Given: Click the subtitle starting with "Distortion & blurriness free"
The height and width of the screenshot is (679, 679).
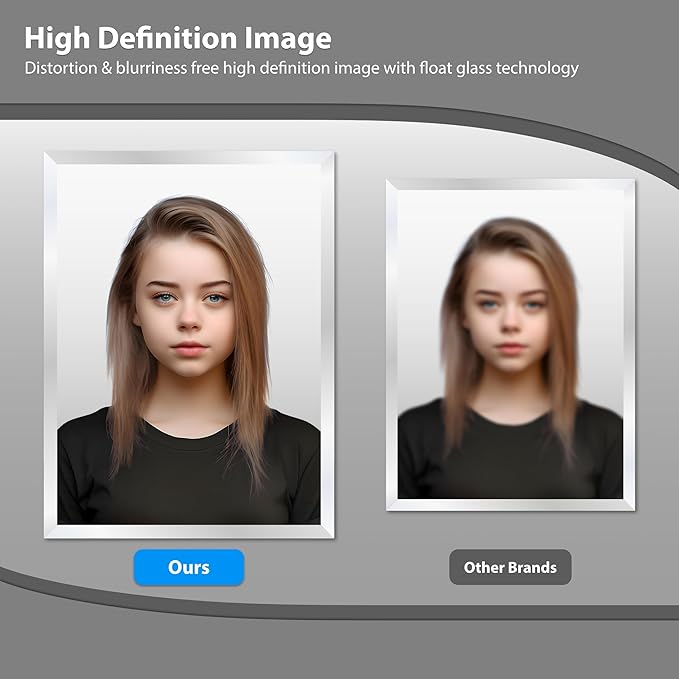Looking at the screenshot, I should point(301,69).
